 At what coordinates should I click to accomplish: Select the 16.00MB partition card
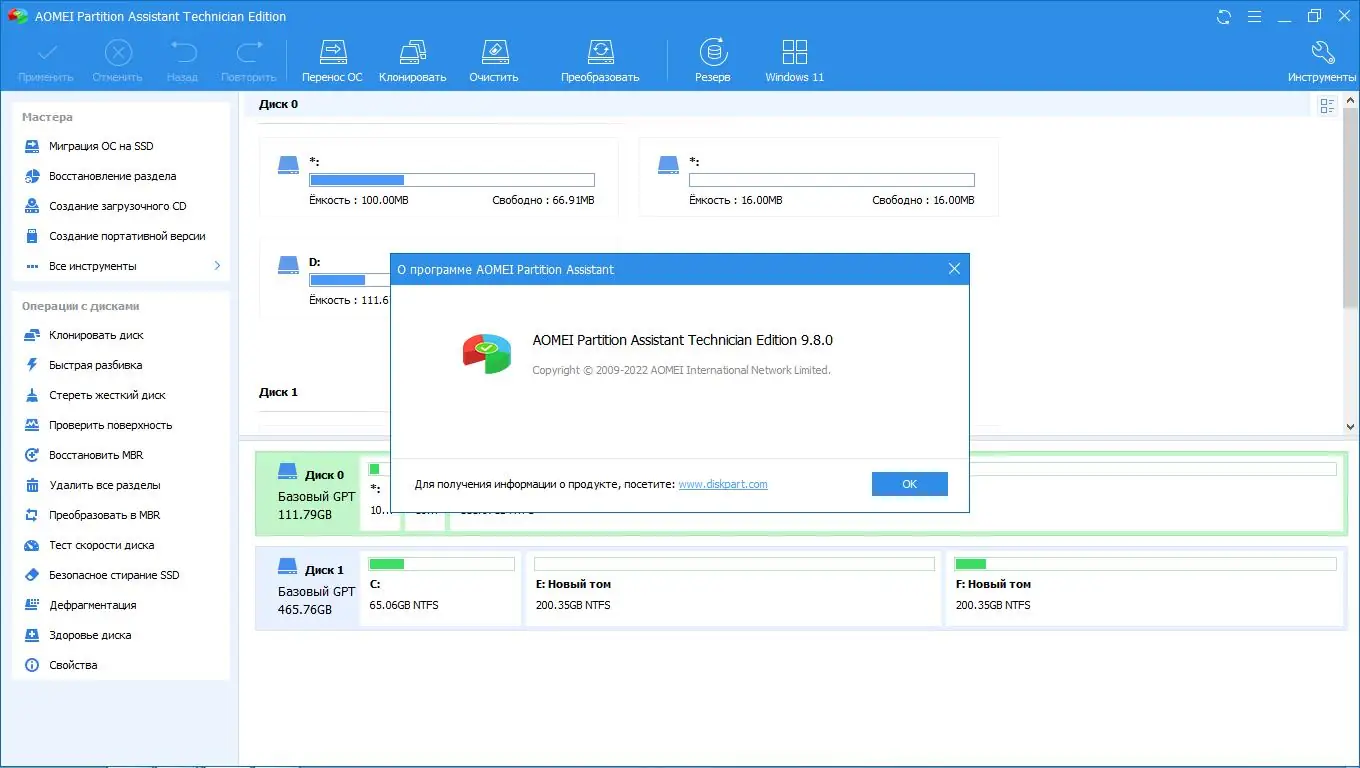(x=819, y=178)
